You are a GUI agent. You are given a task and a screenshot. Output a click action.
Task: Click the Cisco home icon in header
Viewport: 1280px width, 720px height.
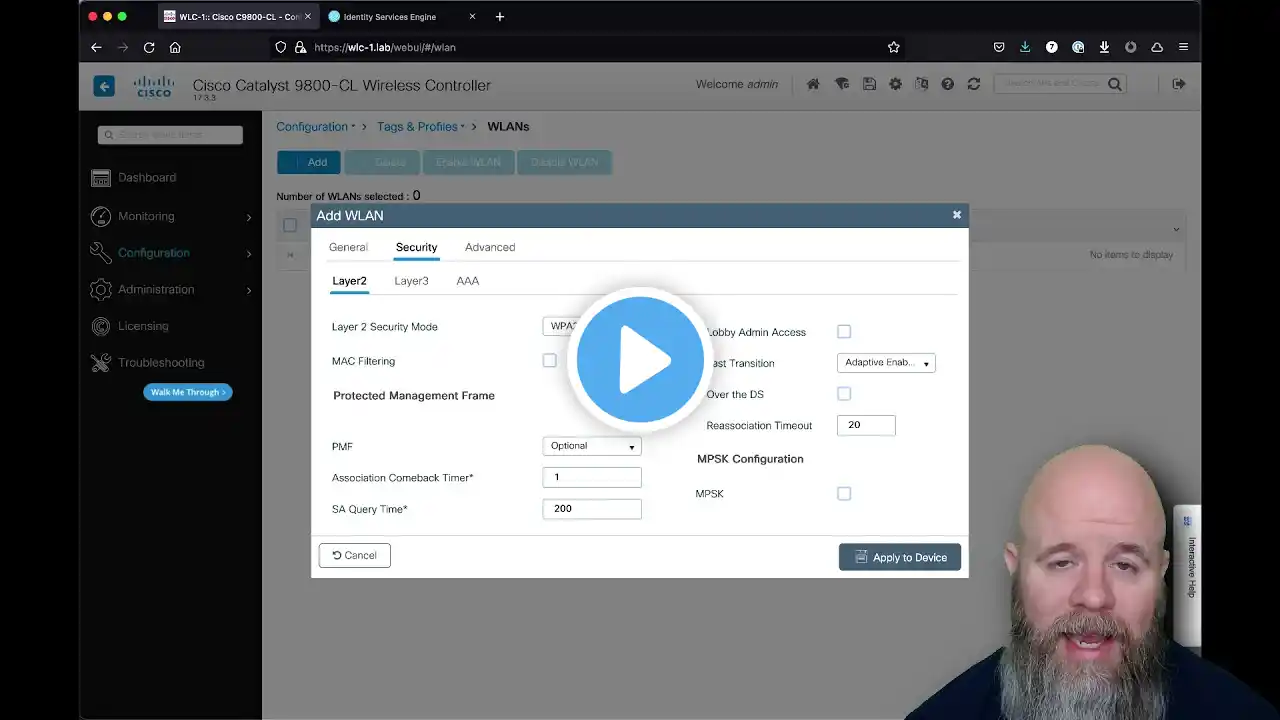pos(813,85)
